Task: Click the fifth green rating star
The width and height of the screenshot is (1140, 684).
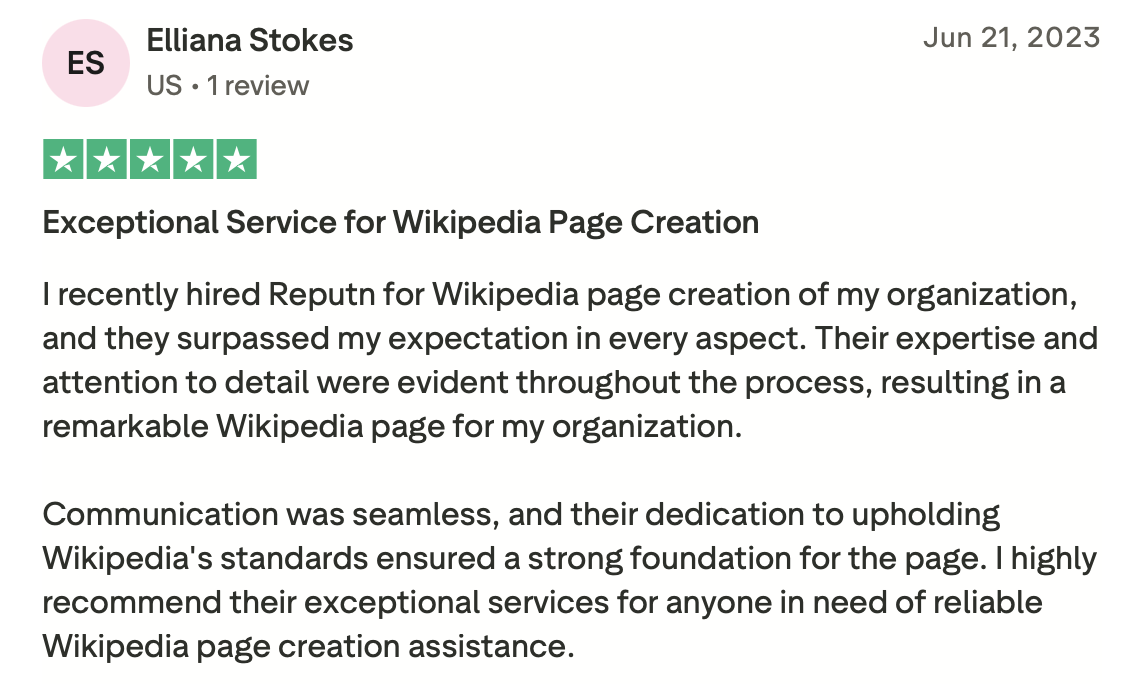Action: (x=236, y=160)
